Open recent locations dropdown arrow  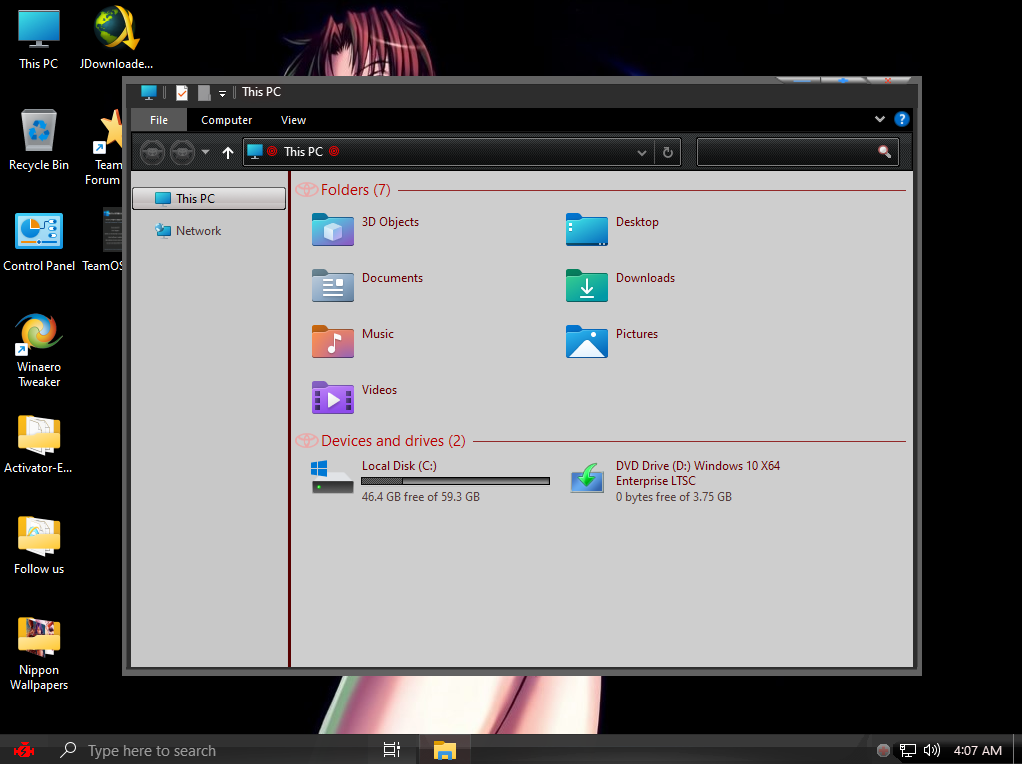tap(206, 152)
